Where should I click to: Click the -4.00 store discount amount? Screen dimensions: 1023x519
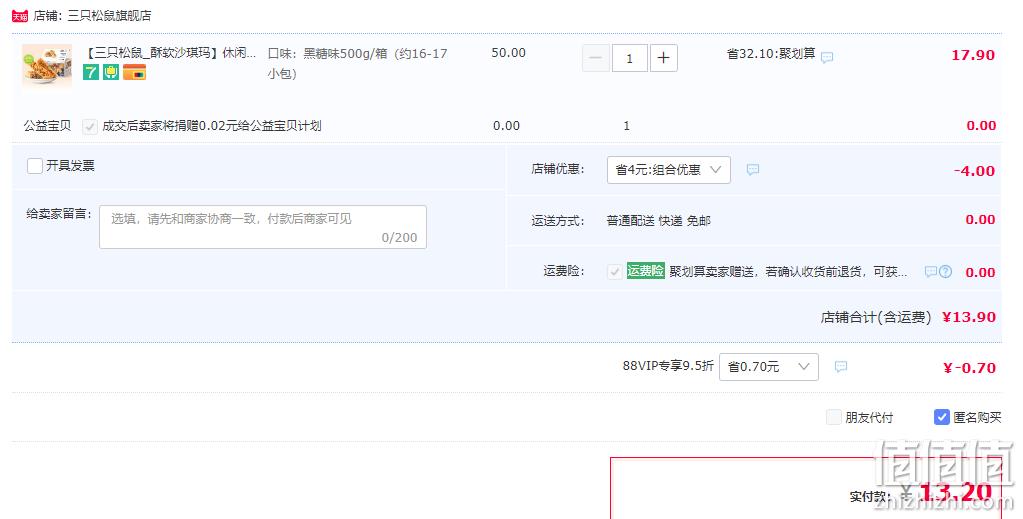tap(974, 171)
